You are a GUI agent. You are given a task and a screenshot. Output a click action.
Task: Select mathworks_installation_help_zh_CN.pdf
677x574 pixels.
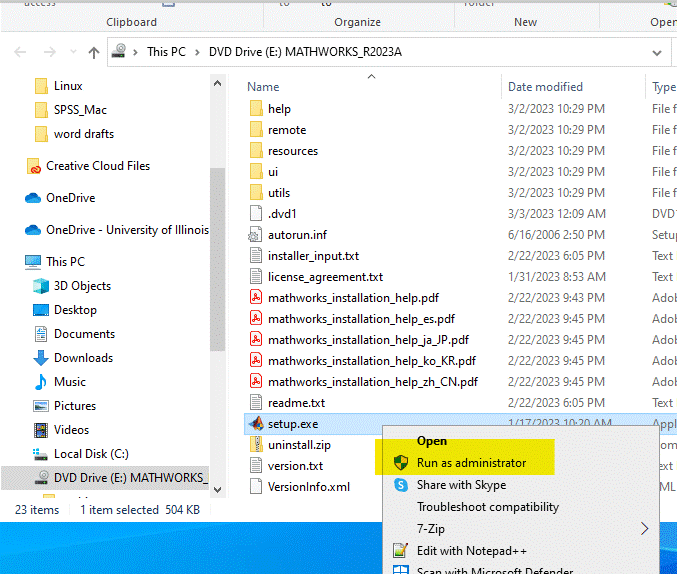[x=364, y=382]
